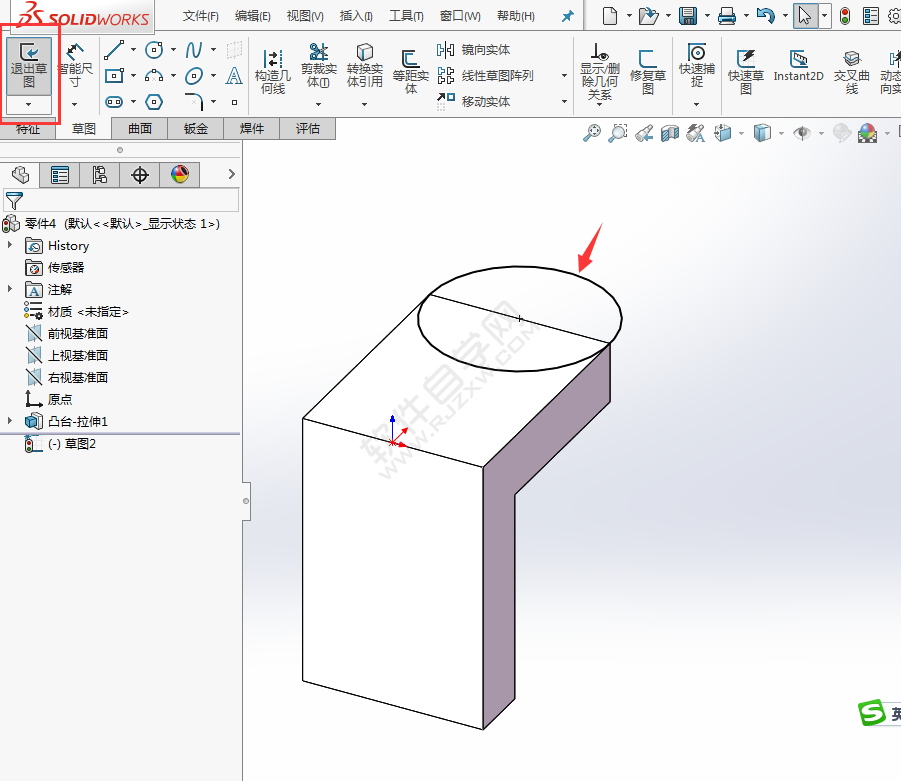Click the Exit Sketch (退出草图) button

point(29,65)
